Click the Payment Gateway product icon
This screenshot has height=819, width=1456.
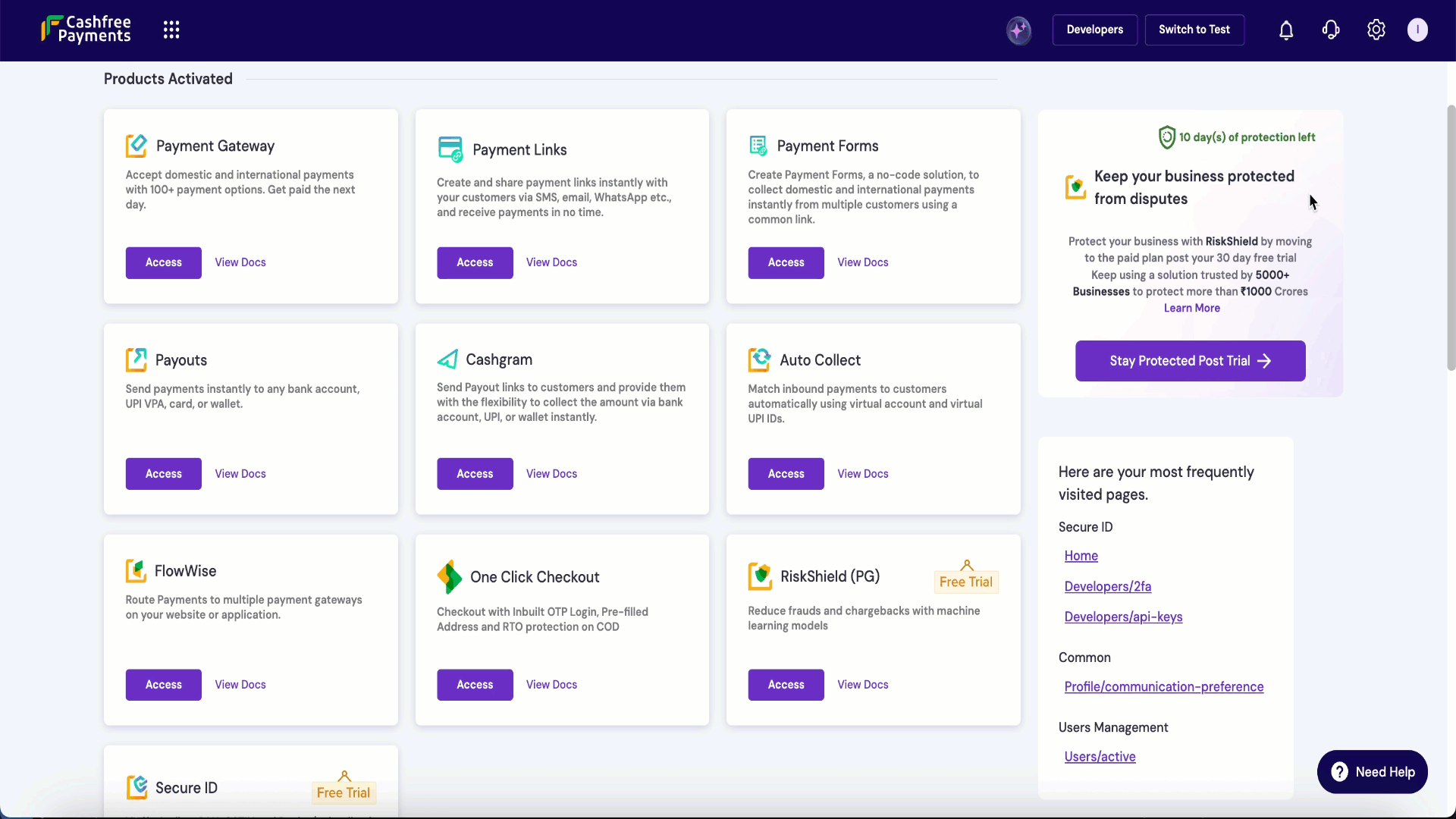pyautogui.click(x=136, y=146)
